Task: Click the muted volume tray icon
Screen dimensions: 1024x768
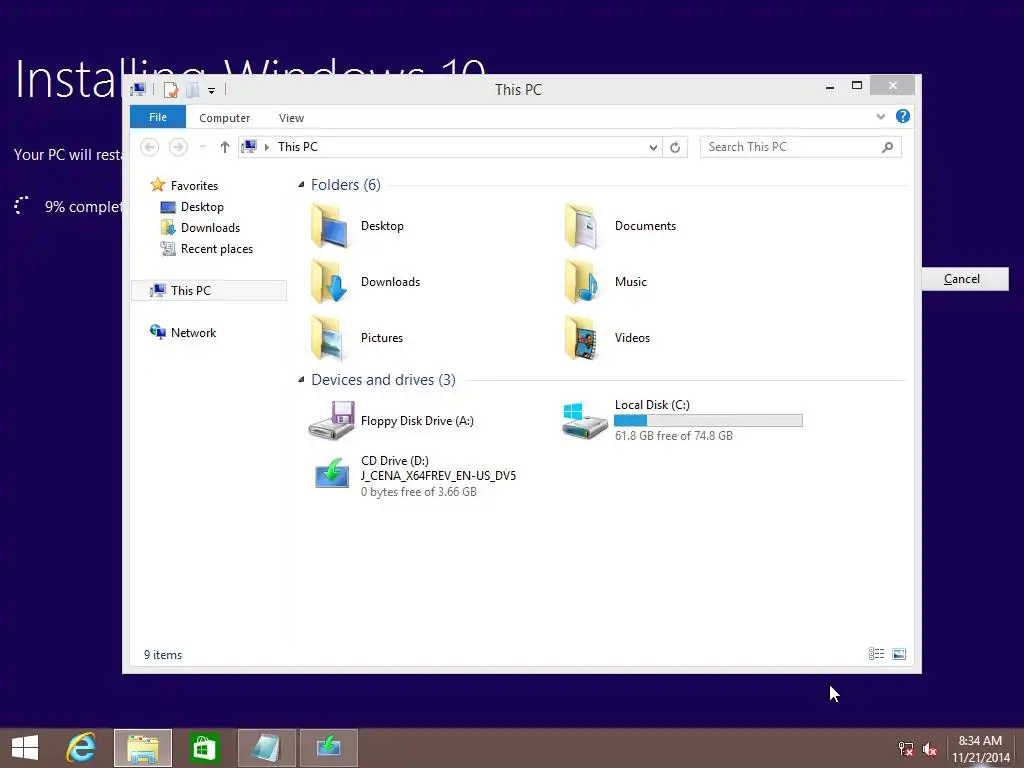Action: click(930, 748)
